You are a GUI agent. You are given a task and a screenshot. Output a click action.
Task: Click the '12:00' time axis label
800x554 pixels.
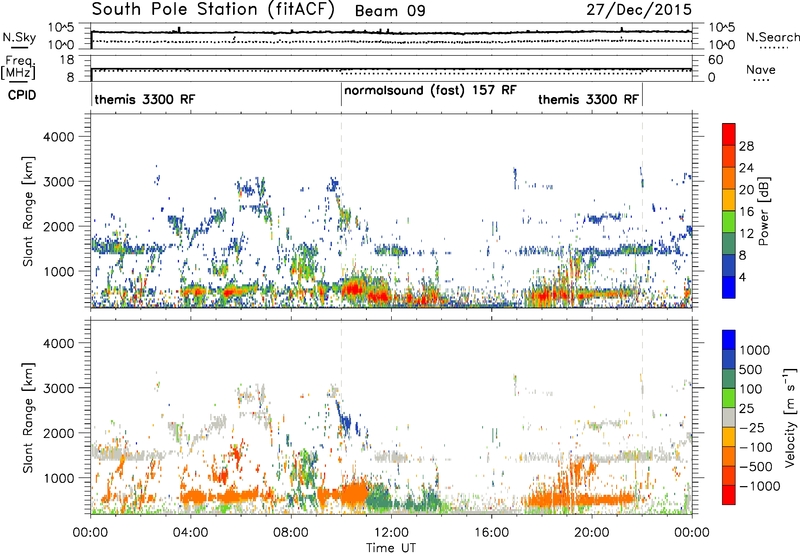tap(391, 533)
